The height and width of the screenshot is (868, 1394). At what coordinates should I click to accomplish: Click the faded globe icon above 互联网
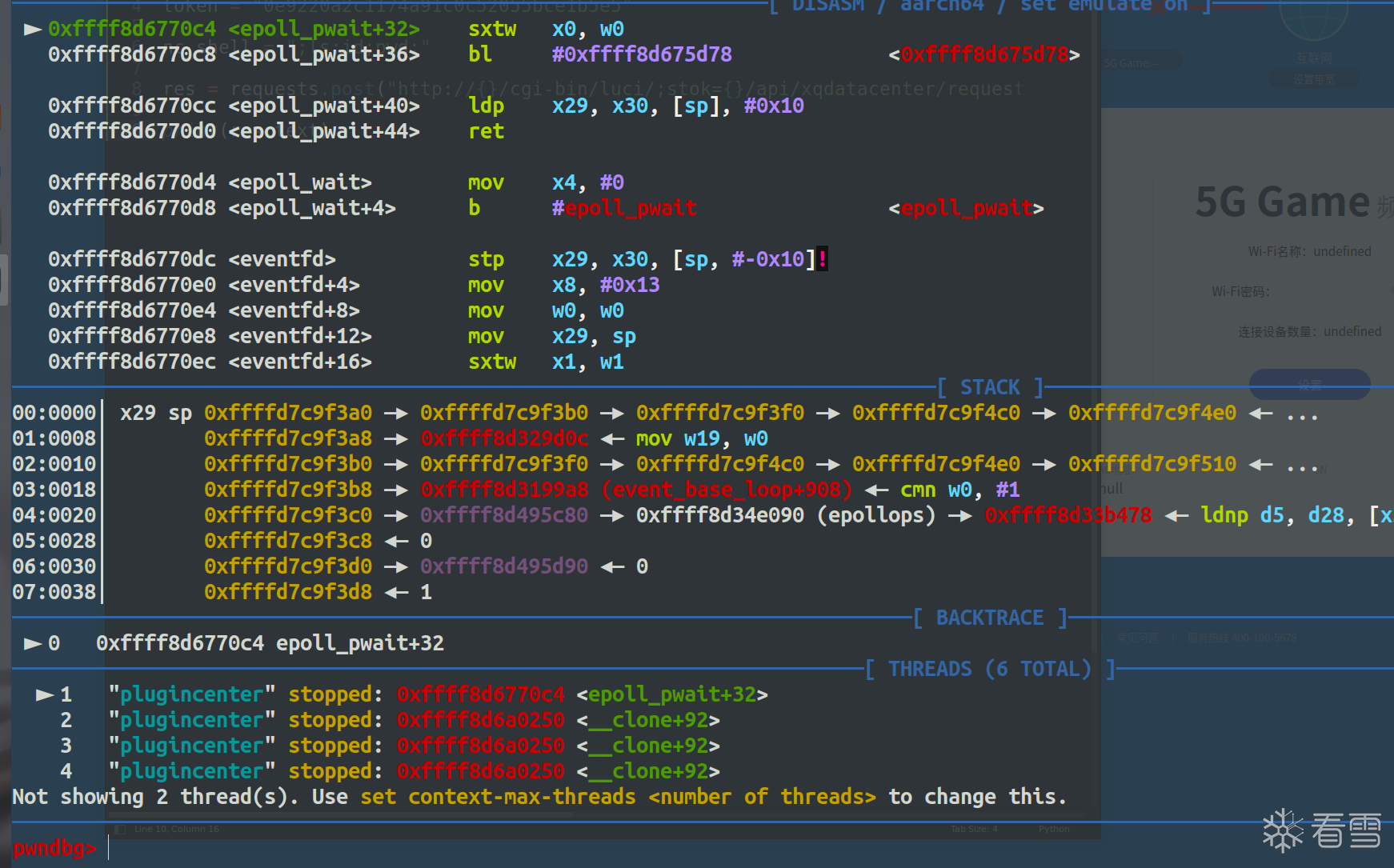(x=1313, y=20)
